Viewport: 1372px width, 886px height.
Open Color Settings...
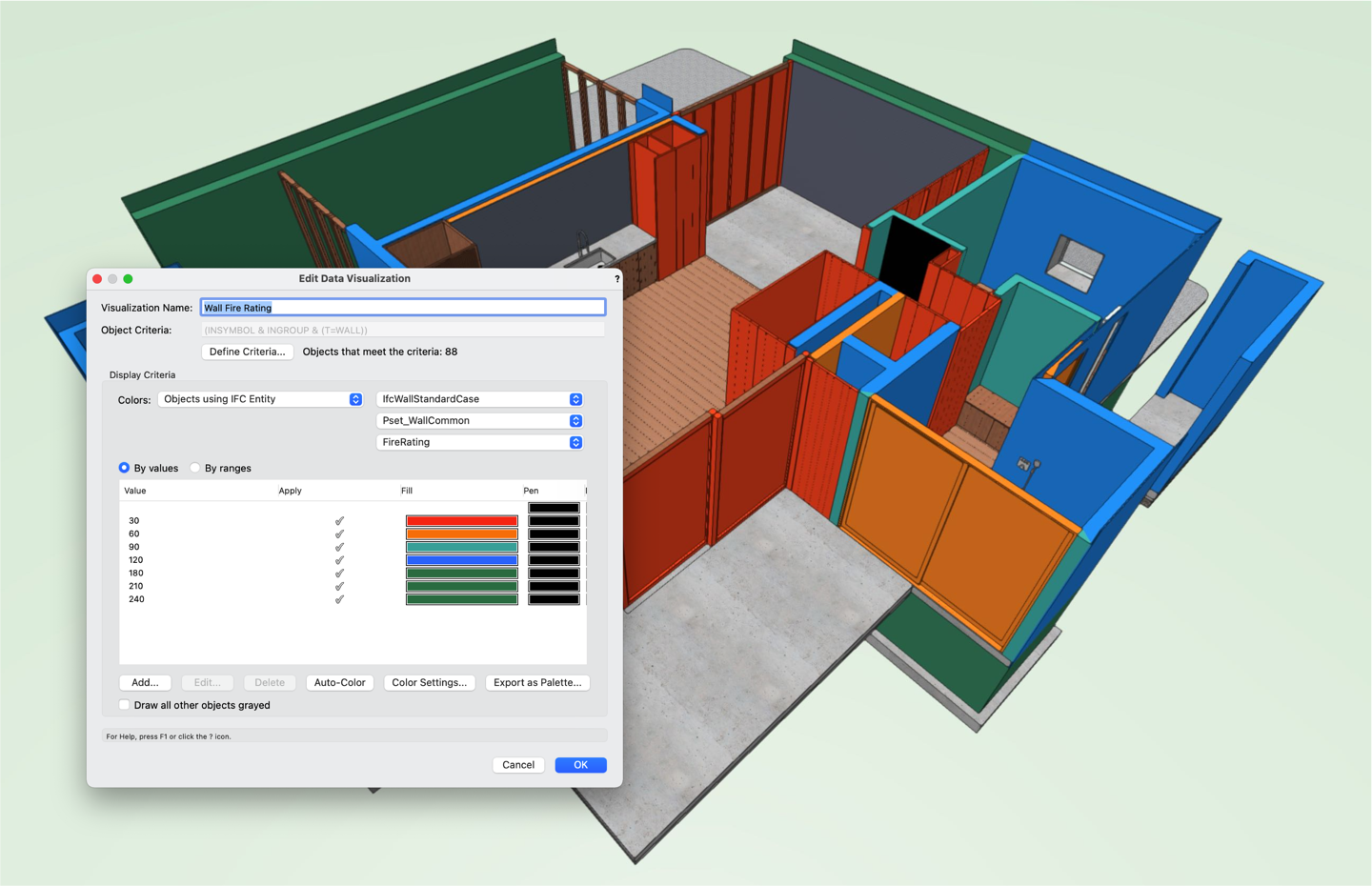(429, 682)
